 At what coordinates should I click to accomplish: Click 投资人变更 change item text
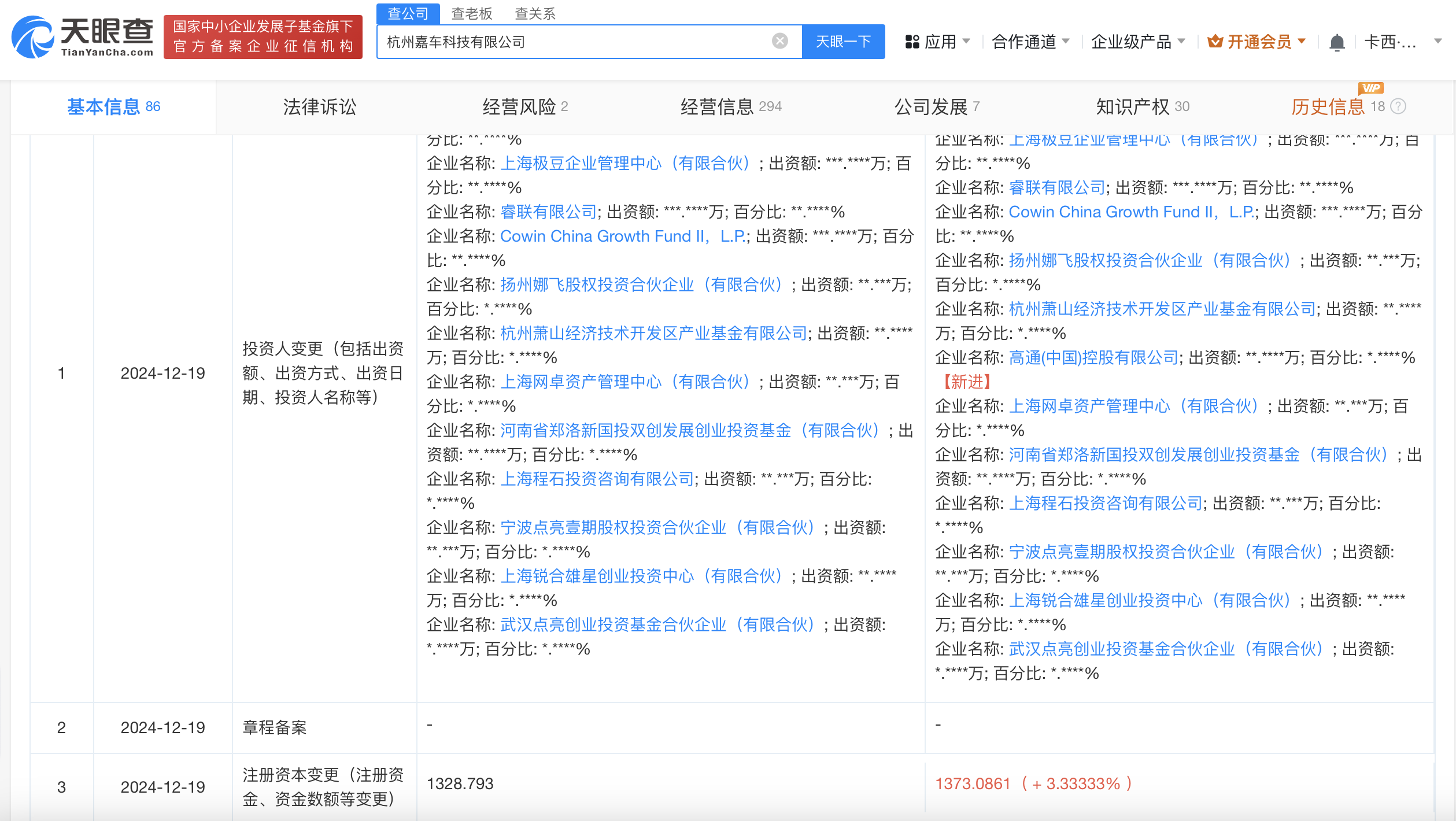[x=323, y=373]
